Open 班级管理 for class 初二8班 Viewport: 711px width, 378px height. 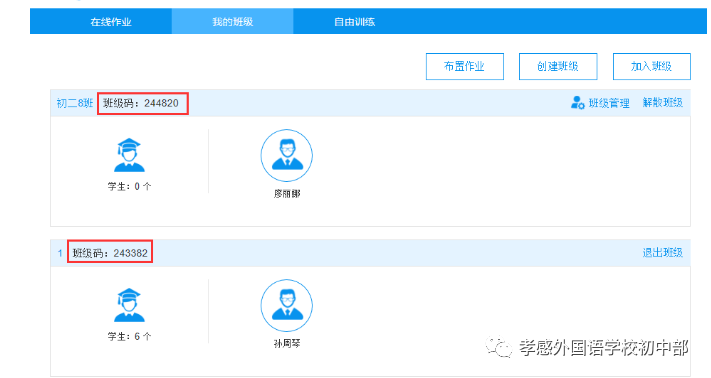609,103
